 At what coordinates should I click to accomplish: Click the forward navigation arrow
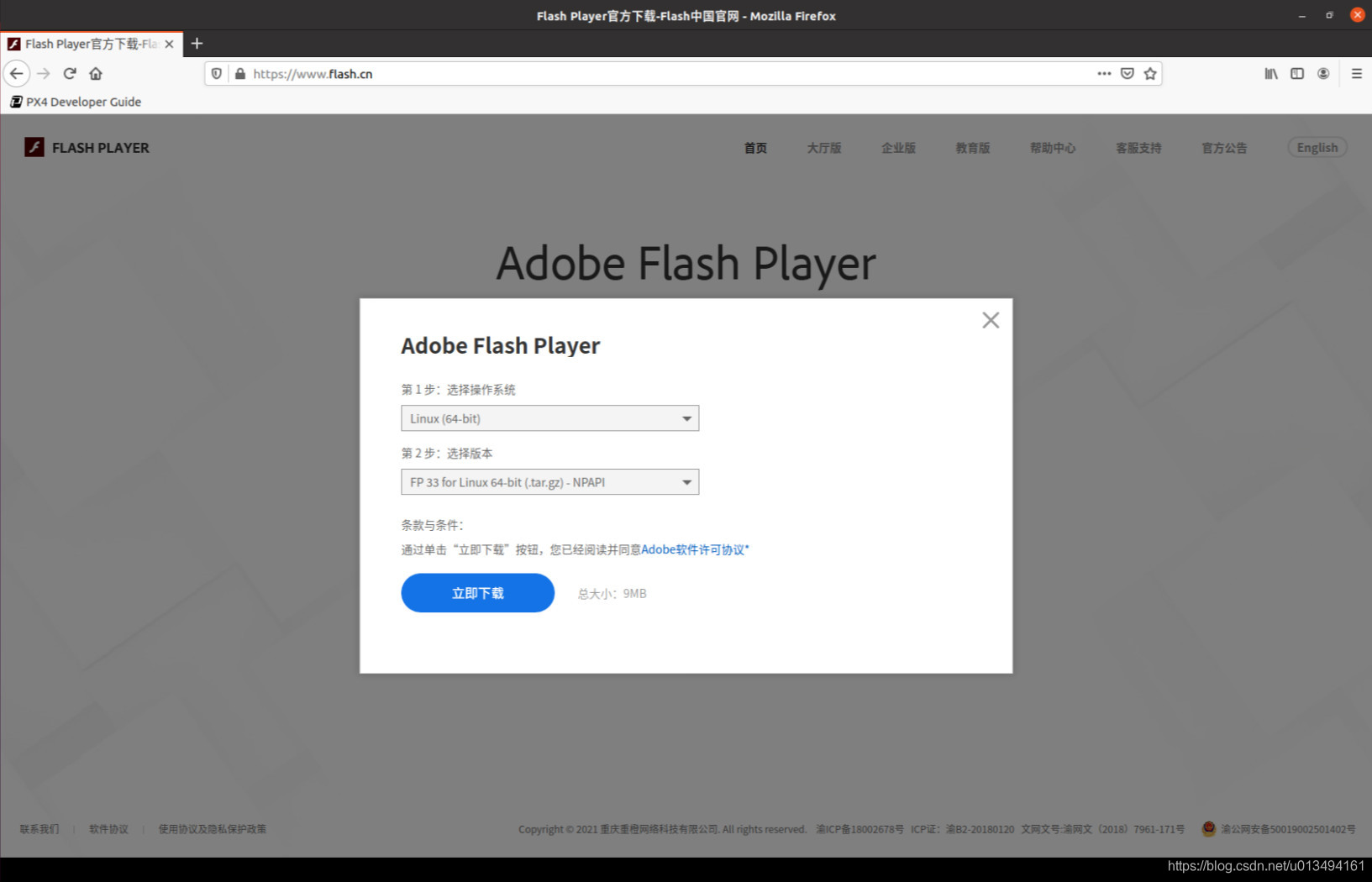coord(44,74)
